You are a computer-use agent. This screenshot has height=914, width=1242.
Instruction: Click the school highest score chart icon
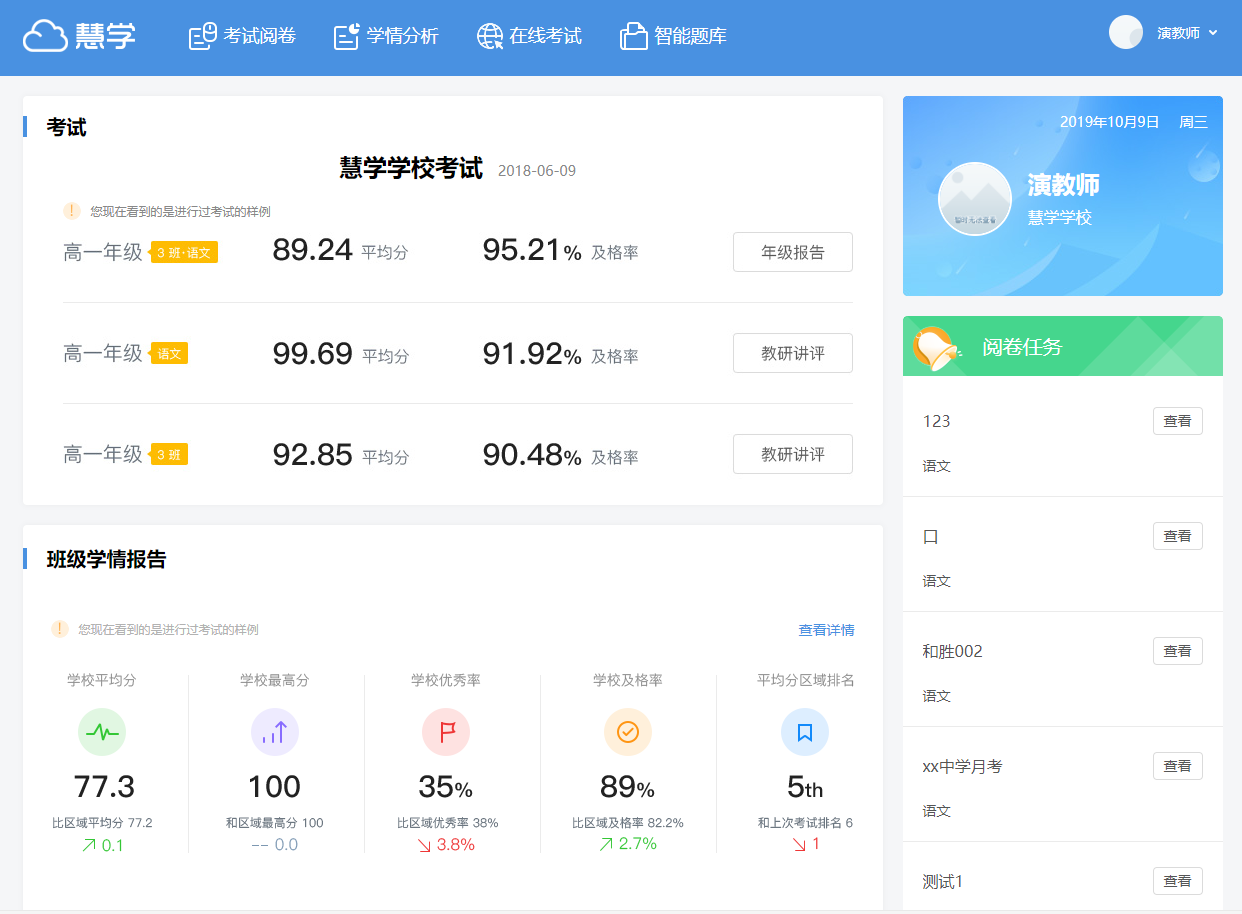[x=275, y=732]
